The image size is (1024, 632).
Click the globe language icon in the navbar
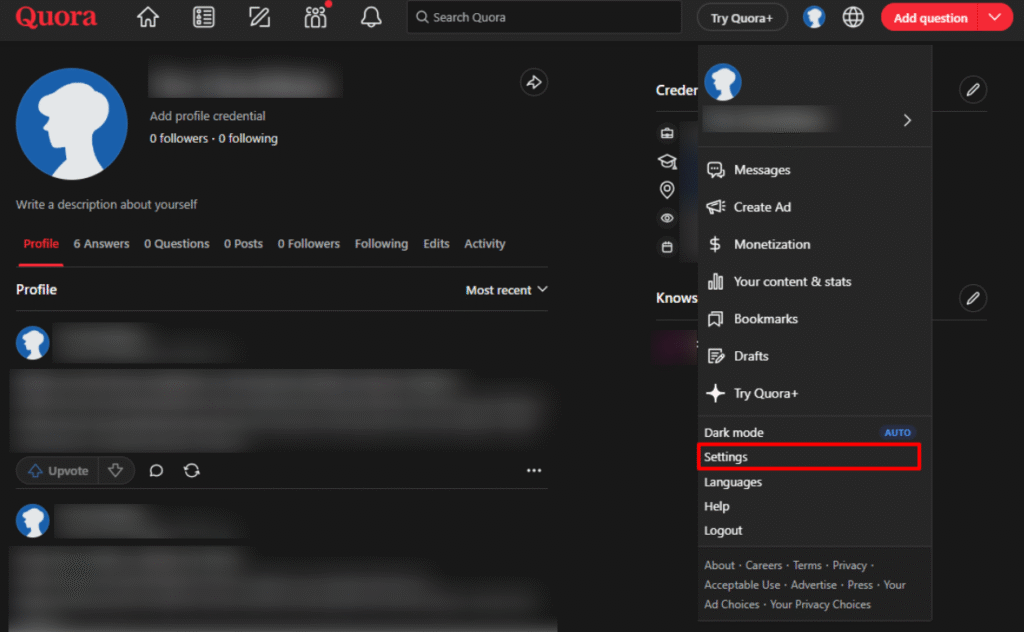(x=852, y=17)
